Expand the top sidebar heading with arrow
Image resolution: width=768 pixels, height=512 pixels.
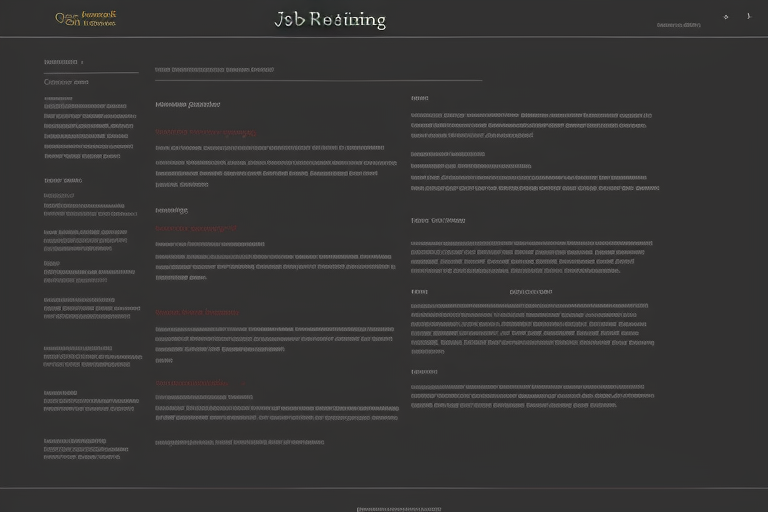(63, 62)
